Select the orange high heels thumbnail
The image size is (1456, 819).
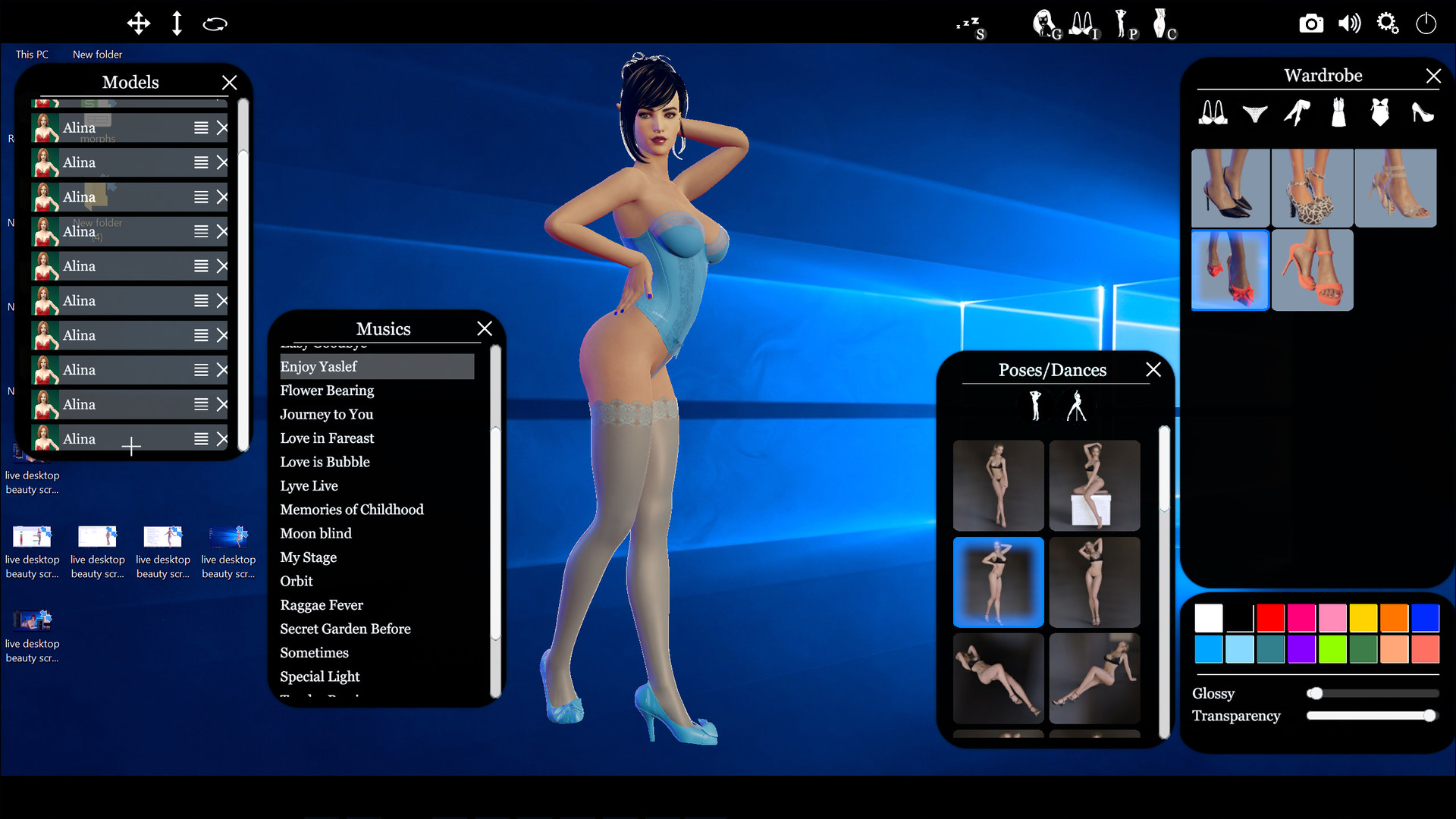tap(1313, 270)
